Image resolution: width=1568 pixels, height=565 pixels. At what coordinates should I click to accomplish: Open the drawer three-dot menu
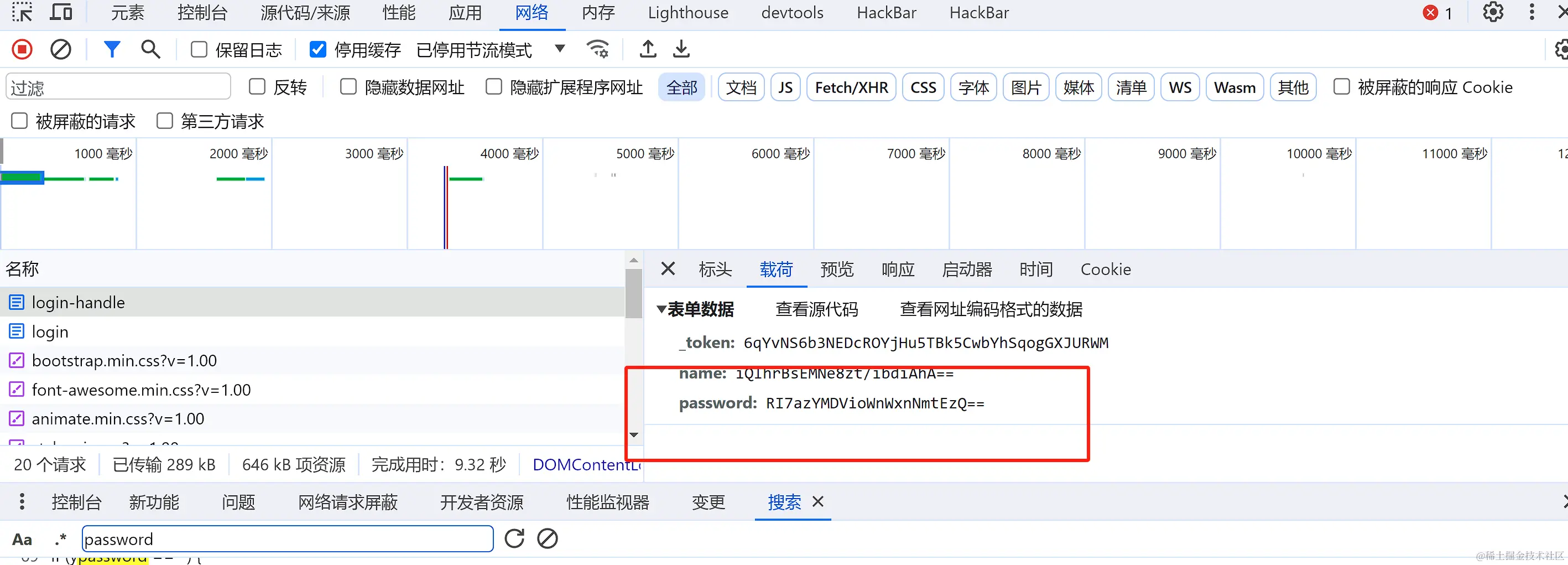tap(22, 502)
